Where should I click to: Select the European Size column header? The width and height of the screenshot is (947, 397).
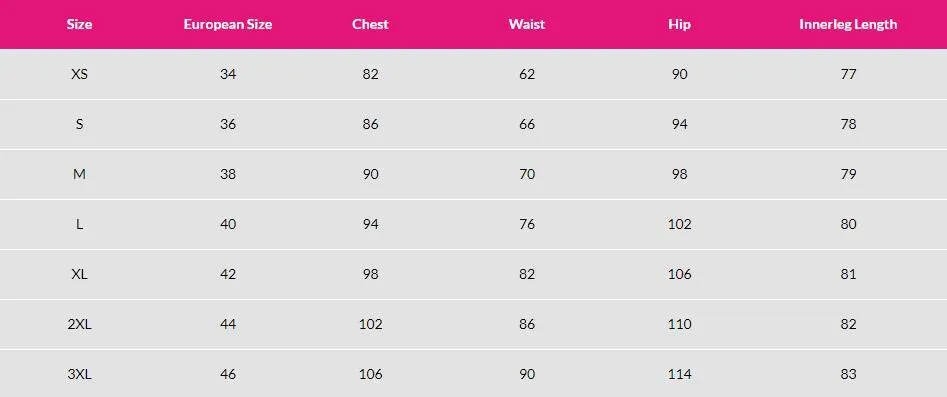[x=228, y=25]
